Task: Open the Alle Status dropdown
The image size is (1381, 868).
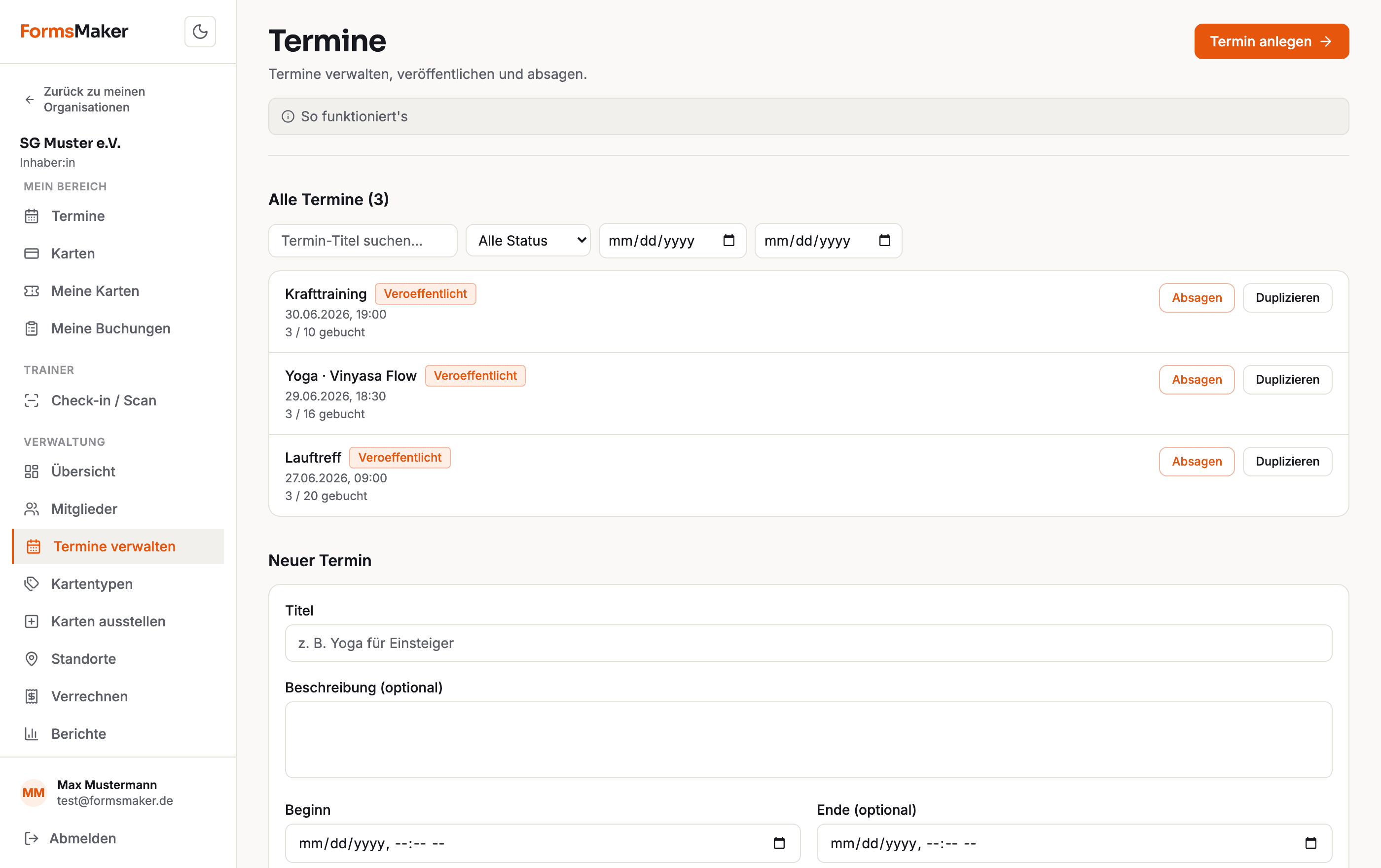Action: [x=528, y=241]
